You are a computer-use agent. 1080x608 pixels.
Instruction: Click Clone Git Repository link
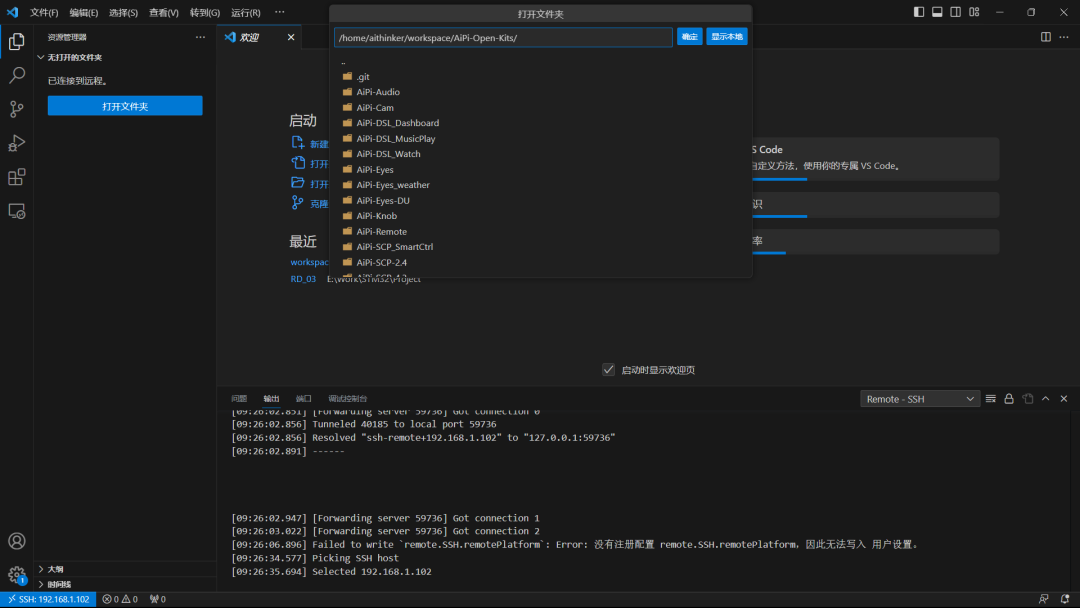pyautogui.click(x=310, y=203)
